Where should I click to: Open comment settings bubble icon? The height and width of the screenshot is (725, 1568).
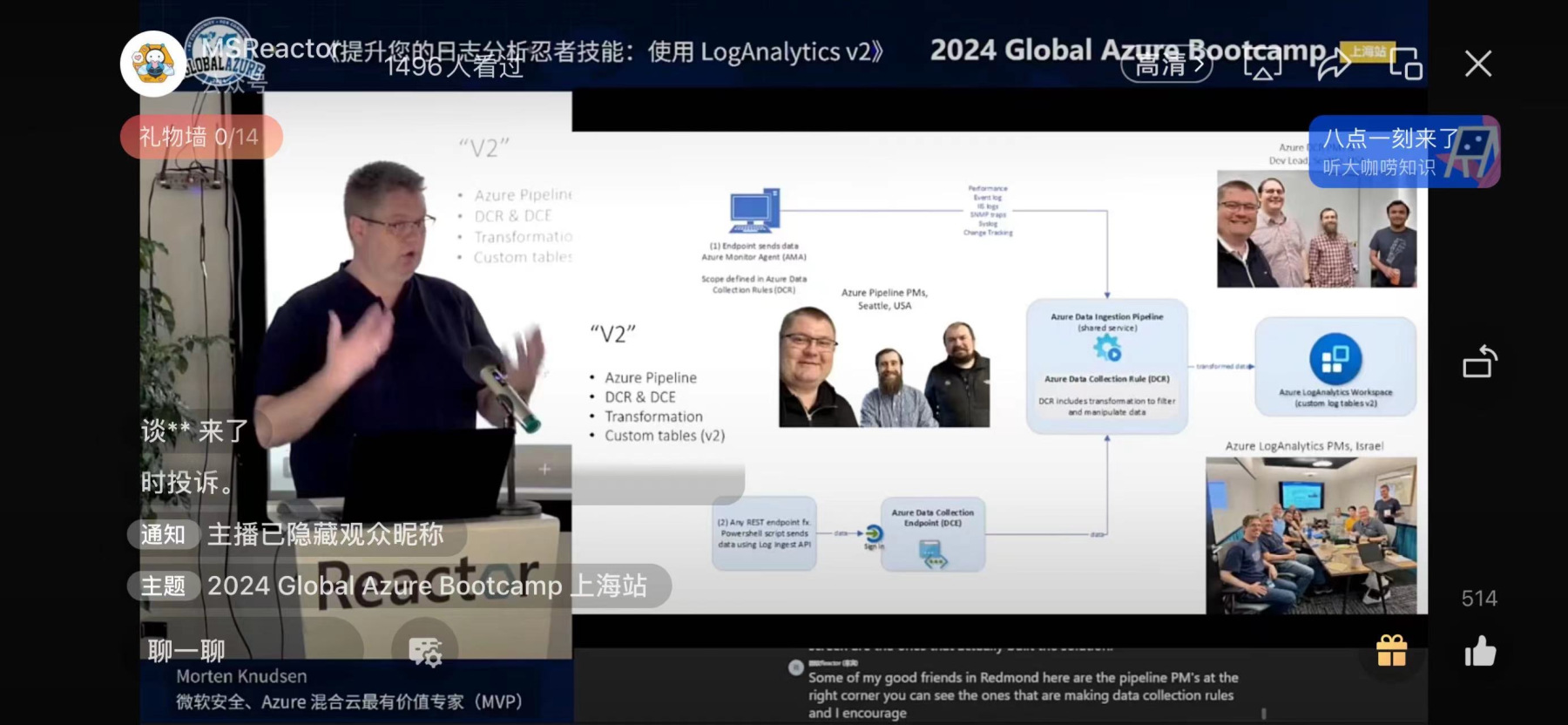pos(425,650)
